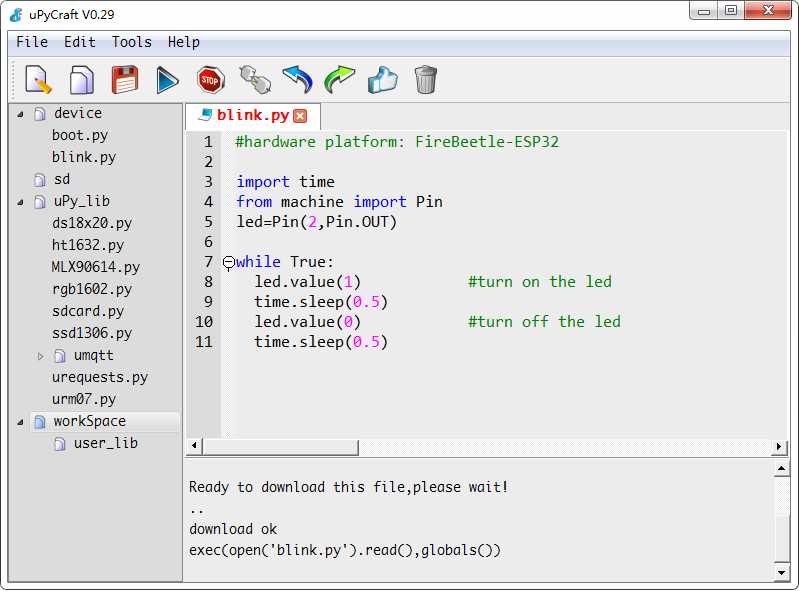Select urequests.py library file
The height and width of the screenshot is (591, 799).
[100, 377]
